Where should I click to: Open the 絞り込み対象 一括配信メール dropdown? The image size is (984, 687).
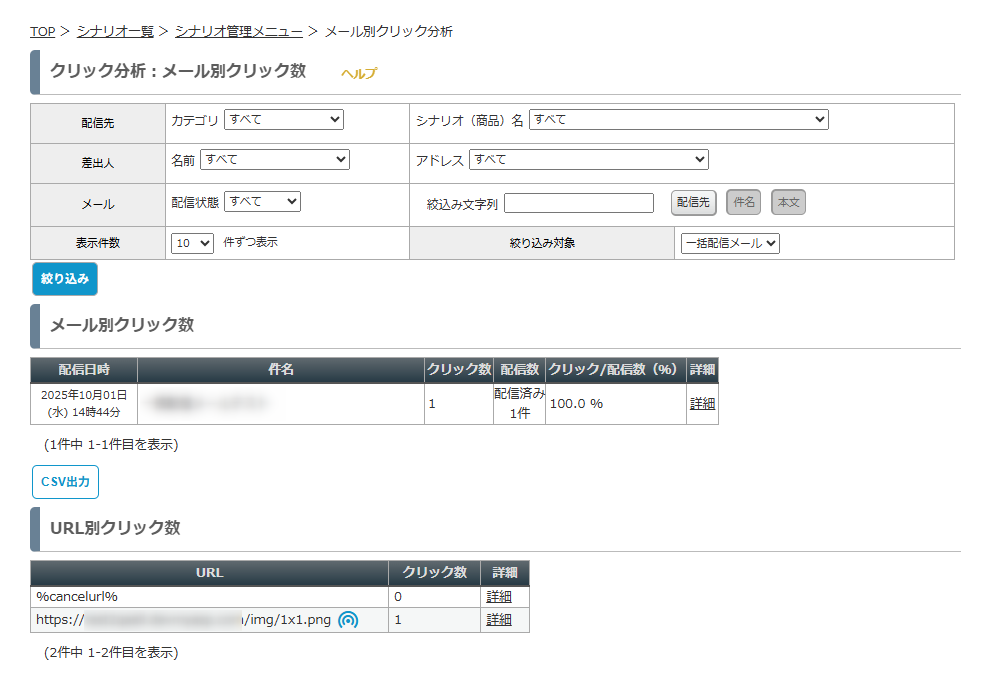click(729, 243)
